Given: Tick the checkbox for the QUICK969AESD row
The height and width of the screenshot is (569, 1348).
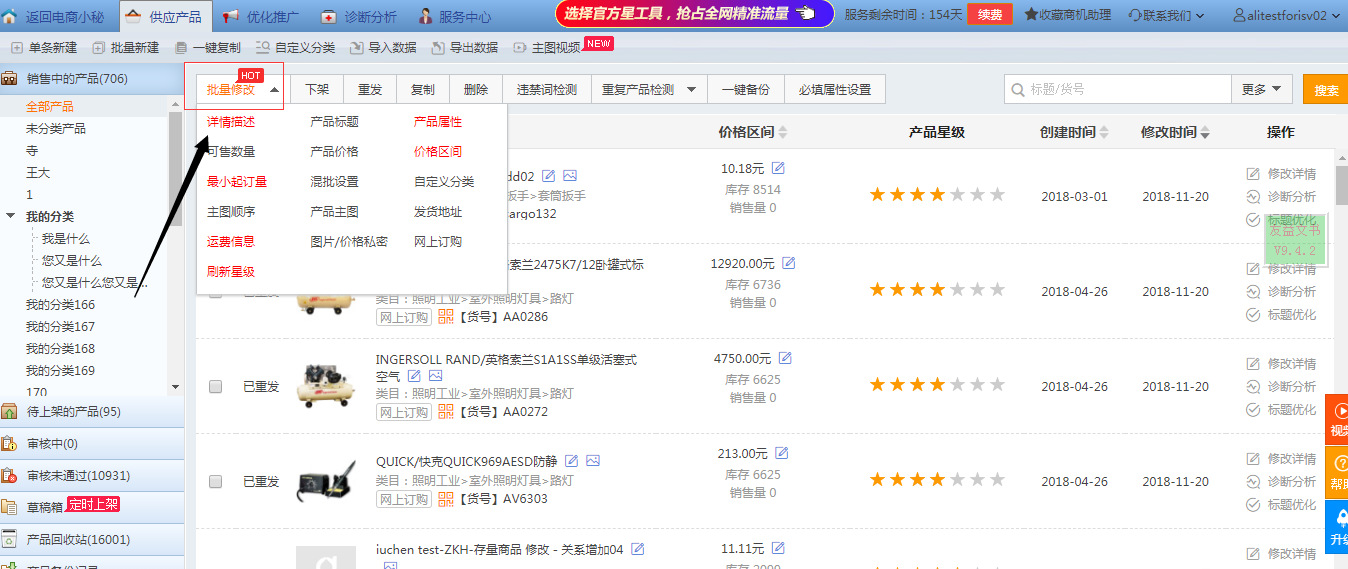Looking at the screenshot, I should click(215, 481).
